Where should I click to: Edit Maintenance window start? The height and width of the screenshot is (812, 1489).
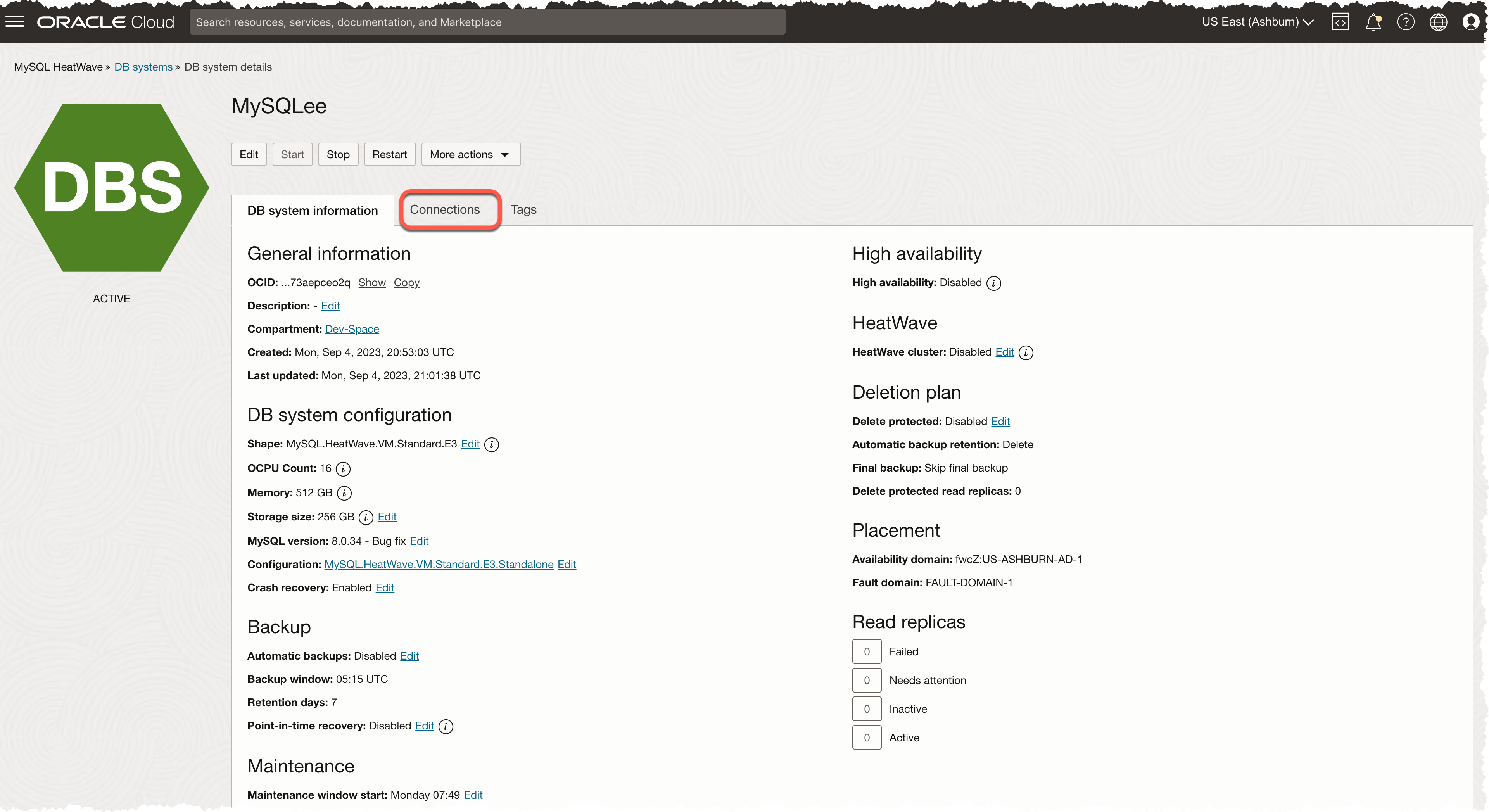pyautogui.click(x=473, y=795)
